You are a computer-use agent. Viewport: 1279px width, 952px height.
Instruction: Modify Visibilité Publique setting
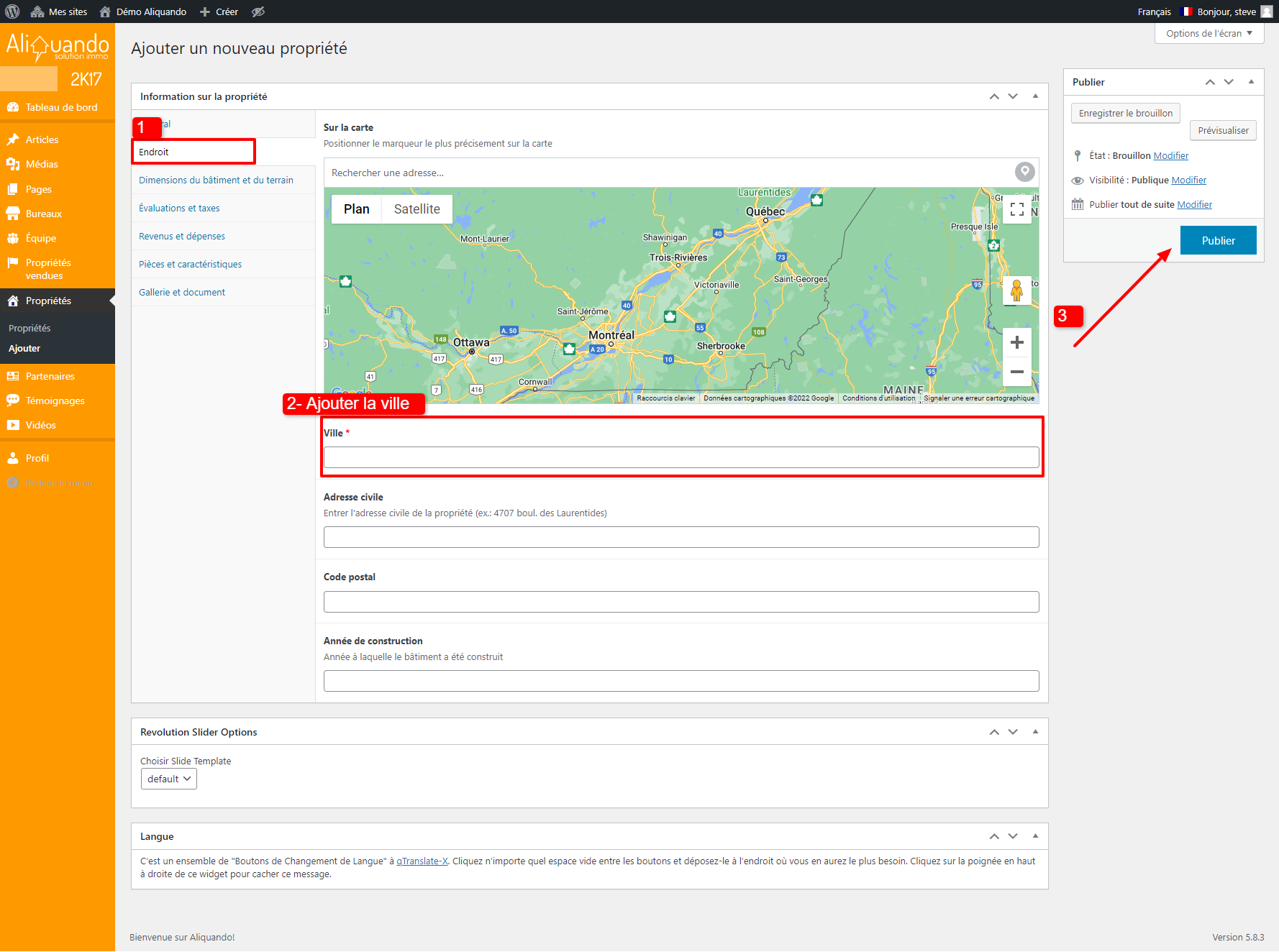[1189, 180]
